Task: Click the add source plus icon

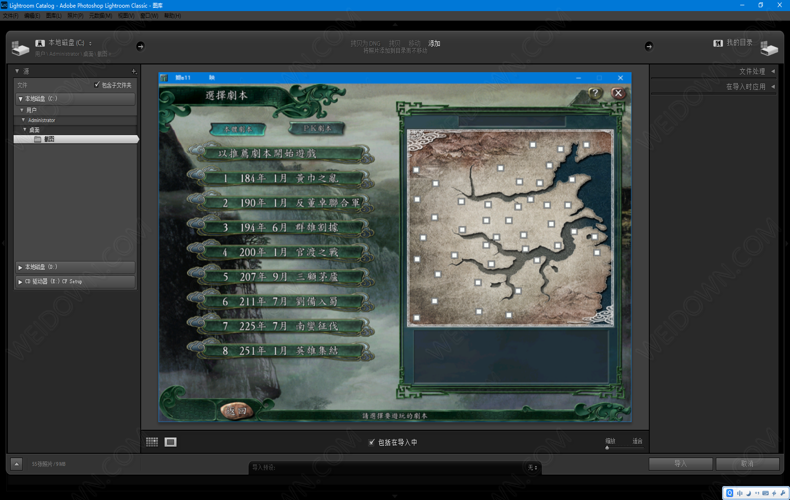Action: coord(133,72)
